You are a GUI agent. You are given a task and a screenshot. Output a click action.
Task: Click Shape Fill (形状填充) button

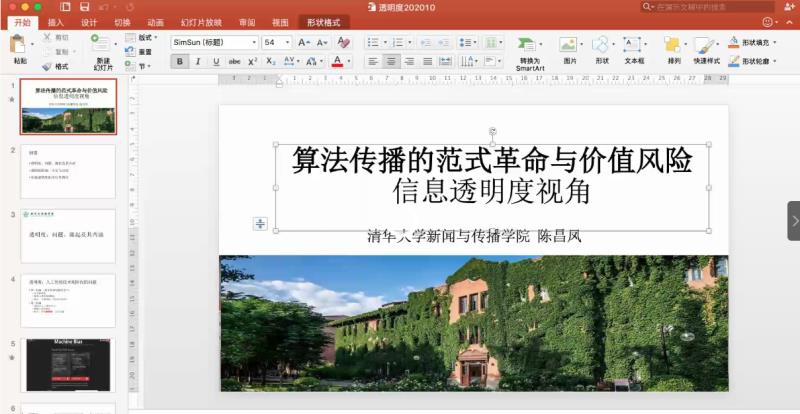(x=752, y=42)
